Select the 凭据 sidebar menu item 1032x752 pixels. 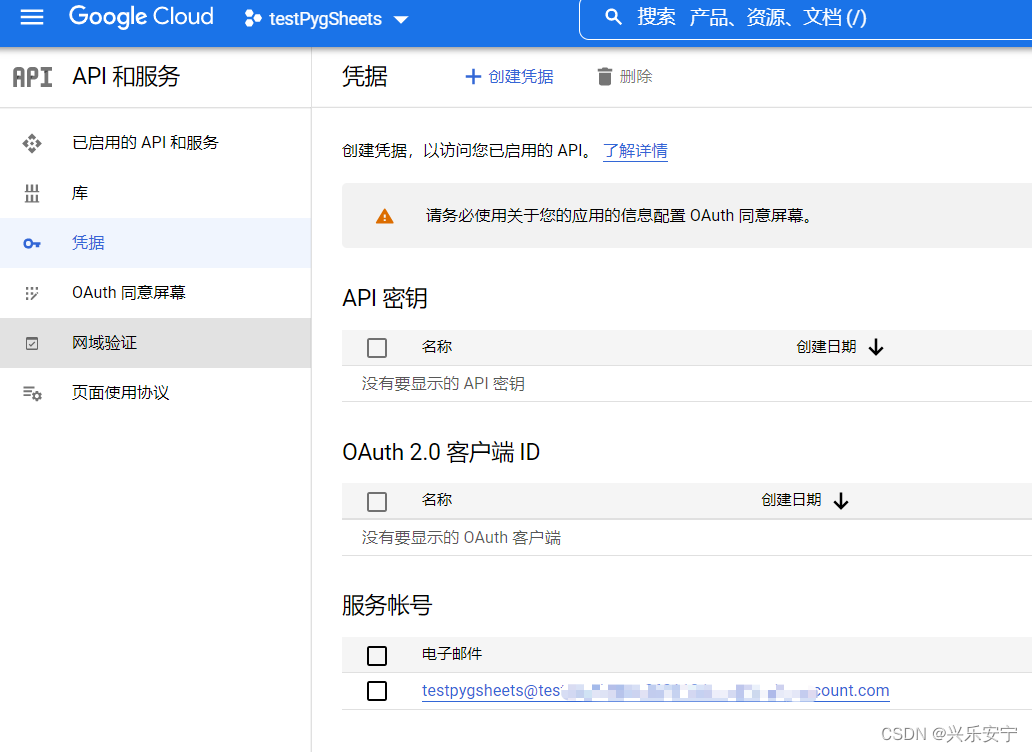click(x=155, y=243)
